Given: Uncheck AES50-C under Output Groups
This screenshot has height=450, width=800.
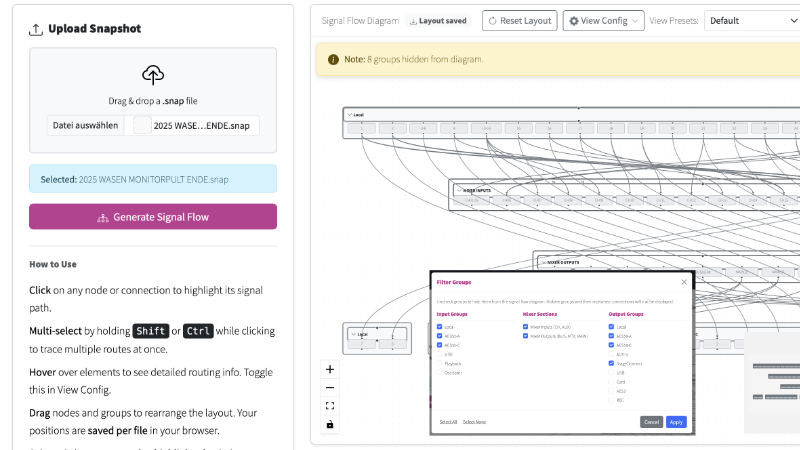Looking at the screenshot, I should coord(611,345).
